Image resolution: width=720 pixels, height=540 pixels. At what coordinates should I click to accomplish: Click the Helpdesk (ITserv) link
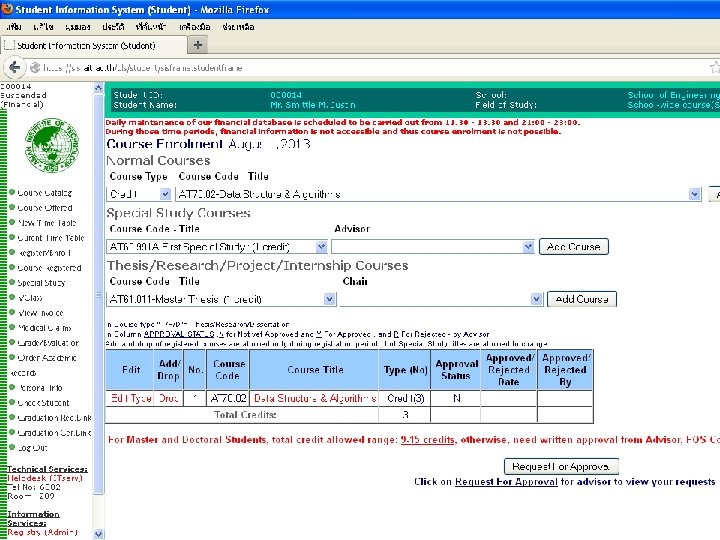[x=45, y=478]
